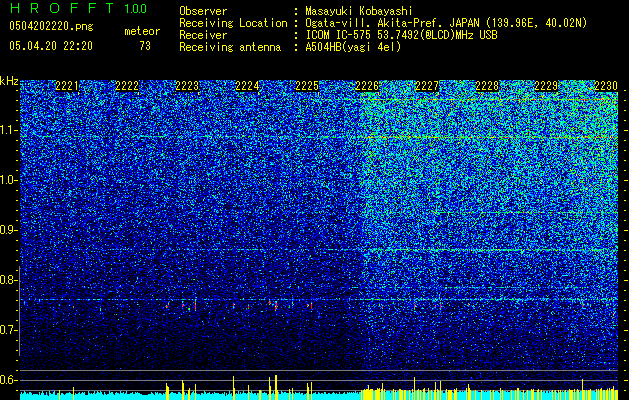Click the kHz axis unit label
The height and width of the screenshot is (400, 629).
pyautogui.click(x=9, y=81)
